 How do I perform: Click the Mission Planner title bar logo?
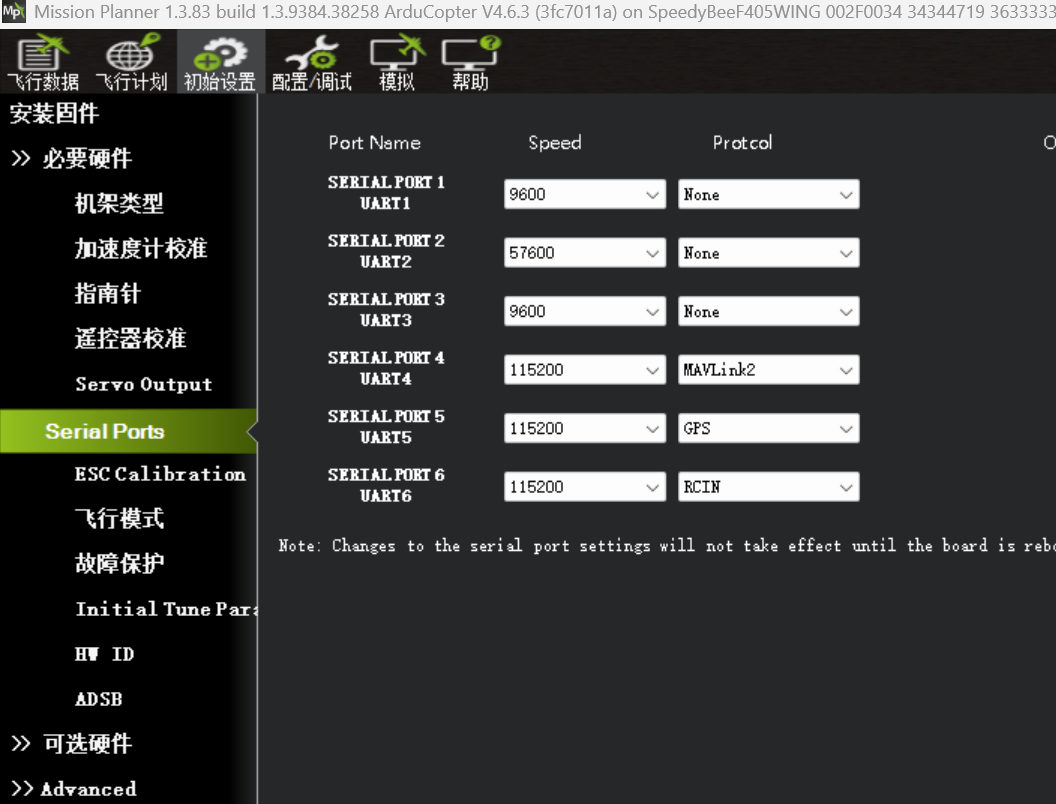[x=13, y=12]
